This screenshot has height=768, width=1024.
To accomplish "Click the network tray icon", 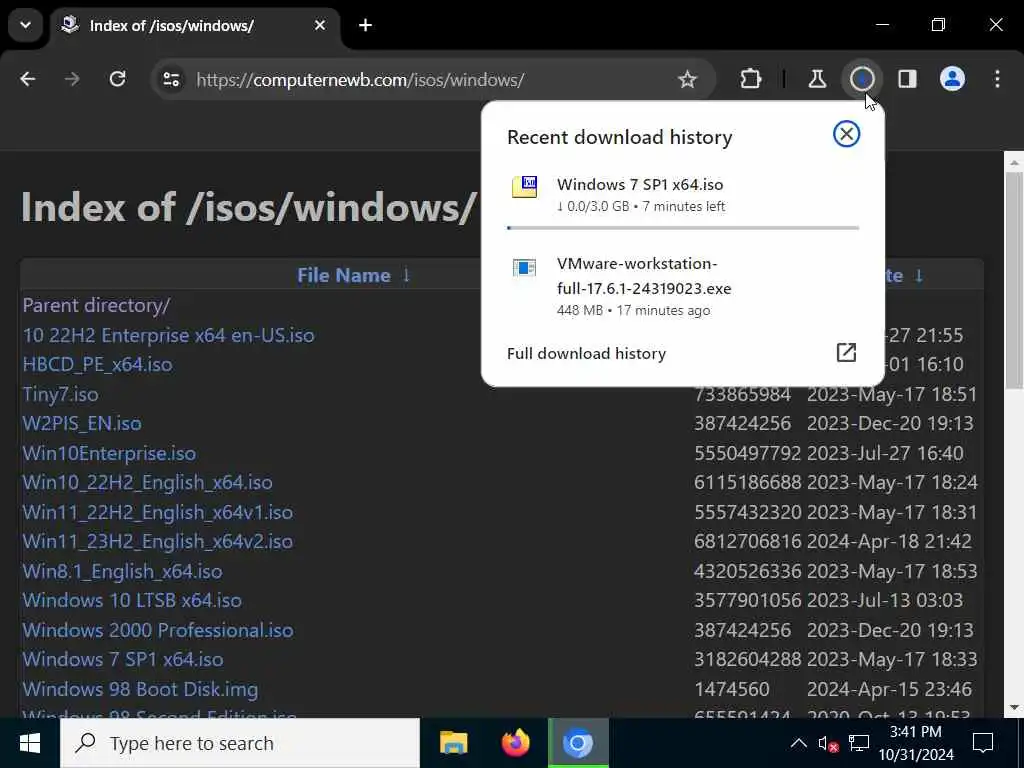I will (859, 743).
